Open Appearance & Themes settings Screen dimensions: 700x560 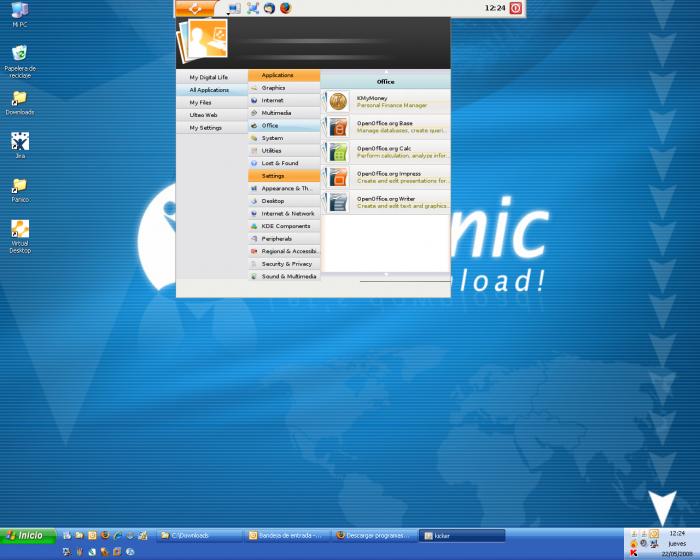pyautogui.click(x=284, y=188)
